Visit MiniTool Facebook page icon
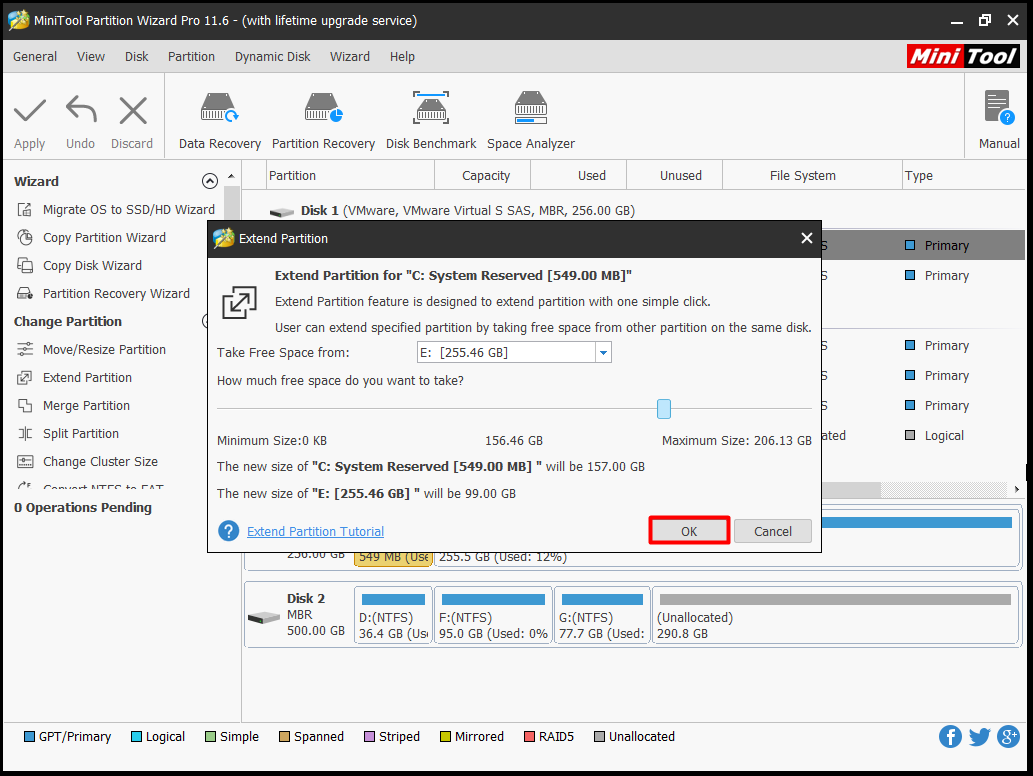Screen dimensions: 1033x776 point(950,737)
